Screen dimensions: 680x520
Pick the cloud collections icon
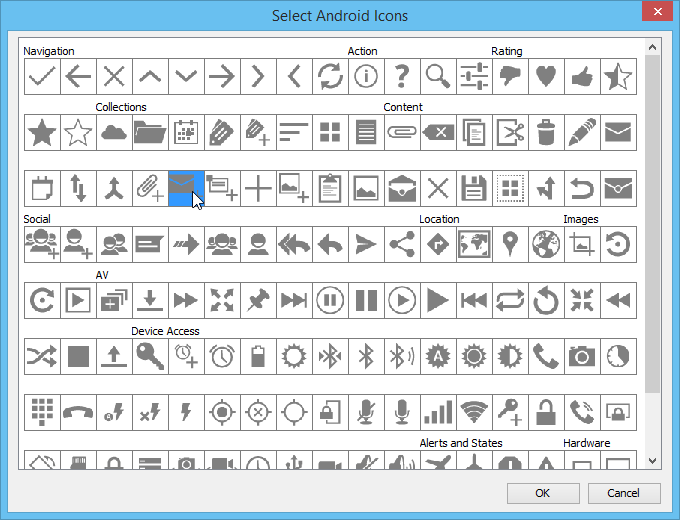pos(114,132)
